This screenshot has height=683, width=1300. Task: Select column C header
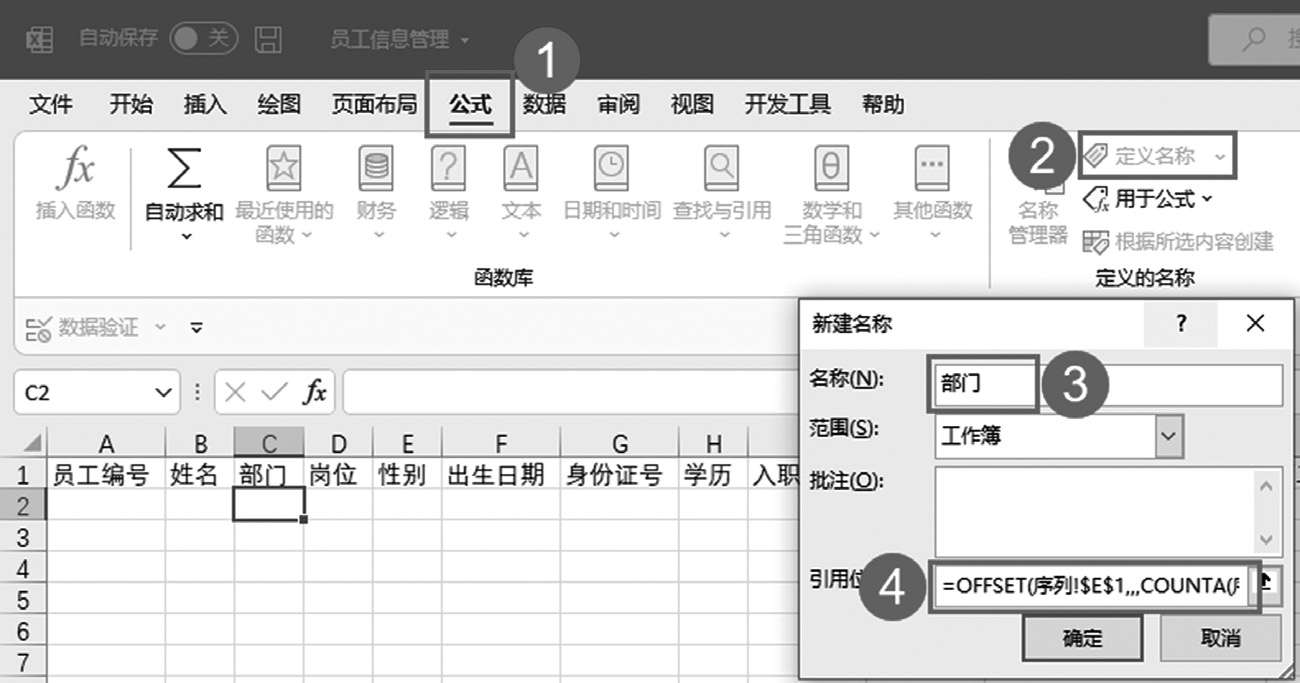click(x=269, y=444)
